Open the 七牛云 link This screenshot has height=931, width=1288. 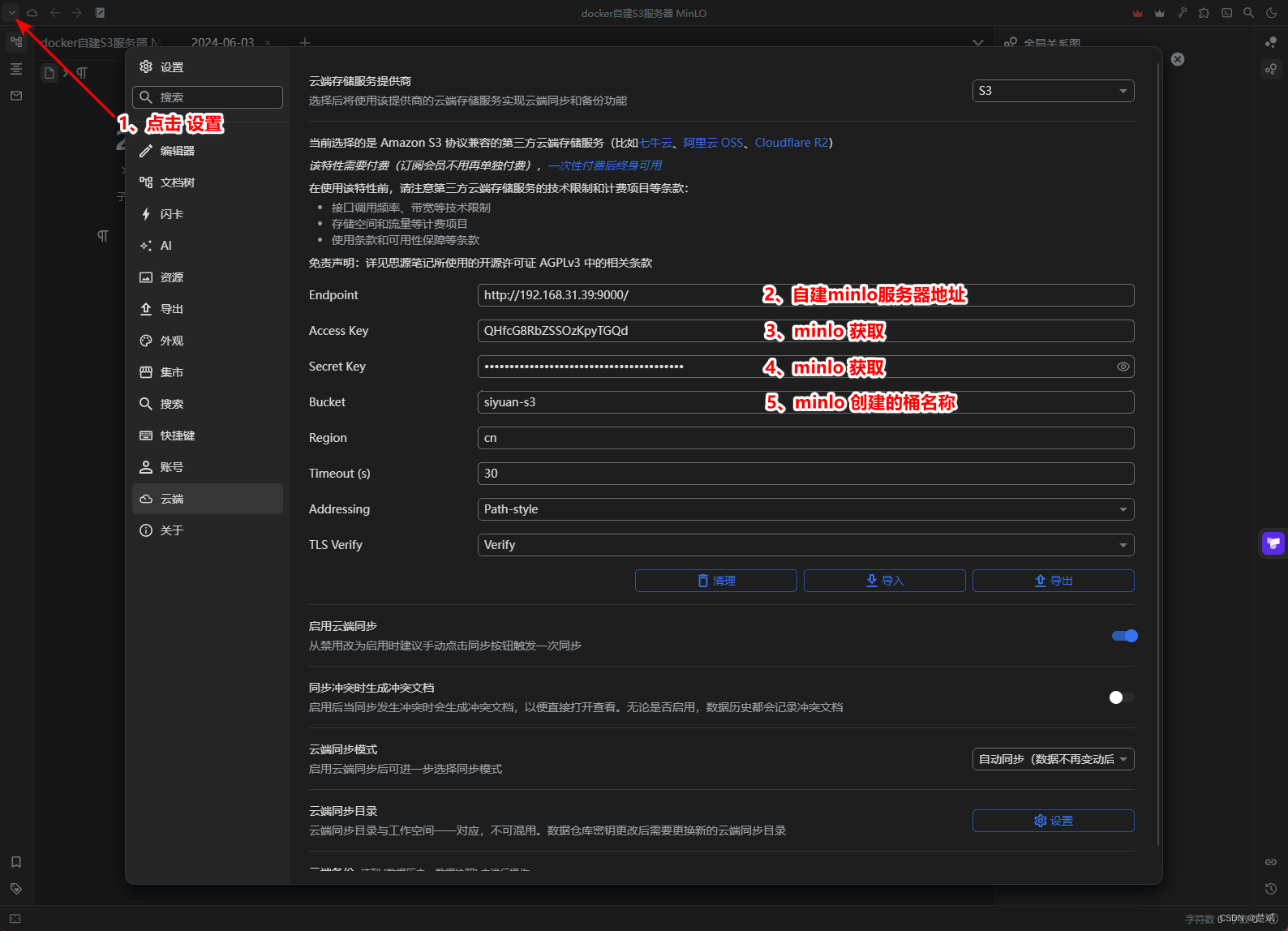coord(655,143)
